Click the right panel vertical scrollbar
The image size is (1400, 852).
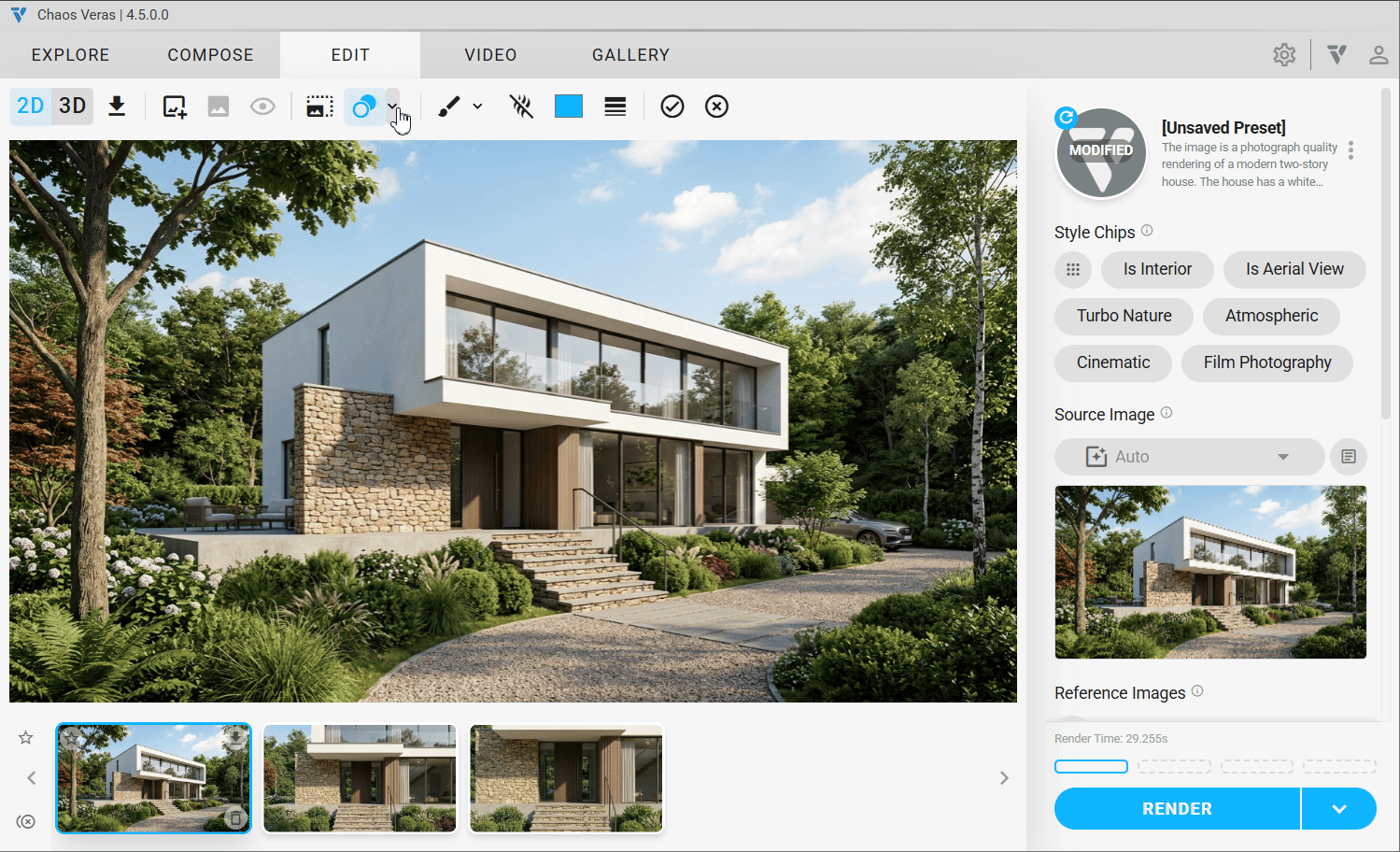point(1386,254)
